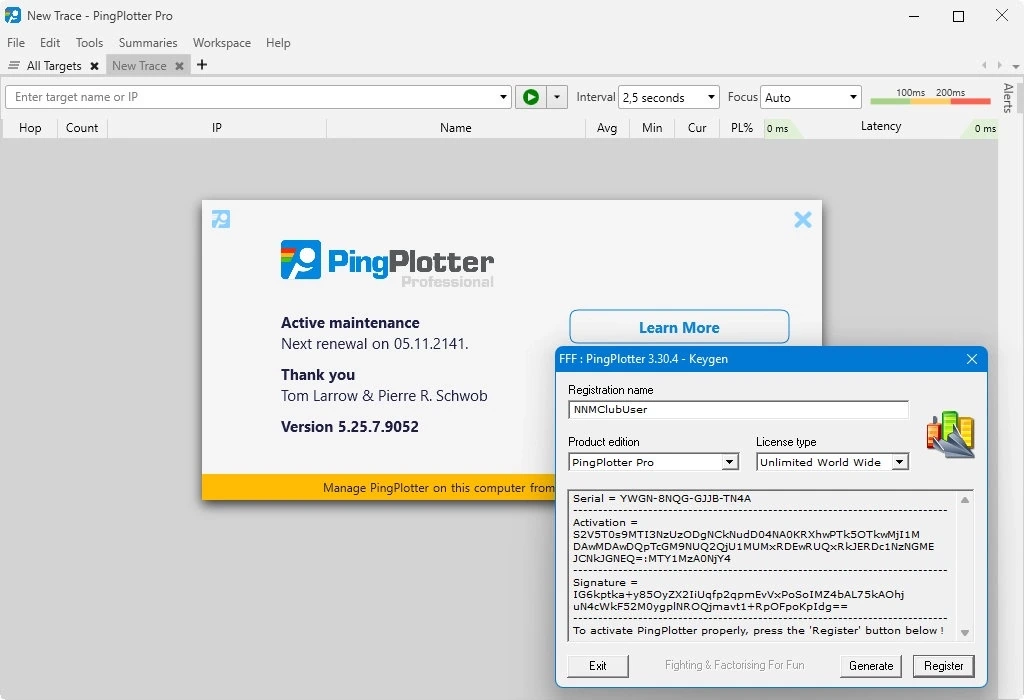Open the Interval dropdown
This screenshot has height=700, width=1024.
pos(668,97)
